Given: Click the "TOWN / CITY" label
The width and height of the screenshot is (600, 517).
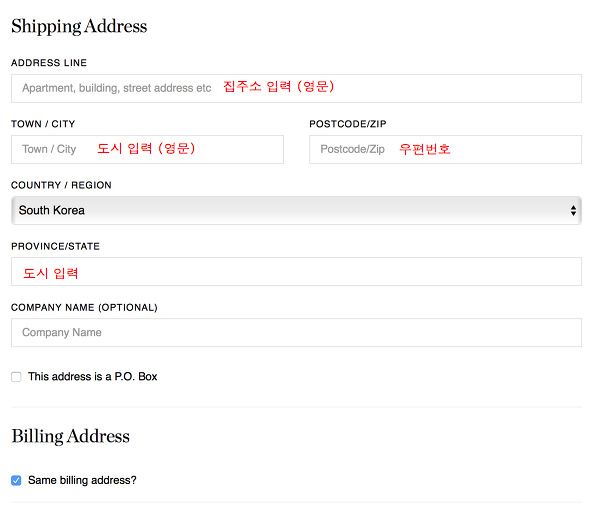Looking at the screenshot, I should (43, 124).
